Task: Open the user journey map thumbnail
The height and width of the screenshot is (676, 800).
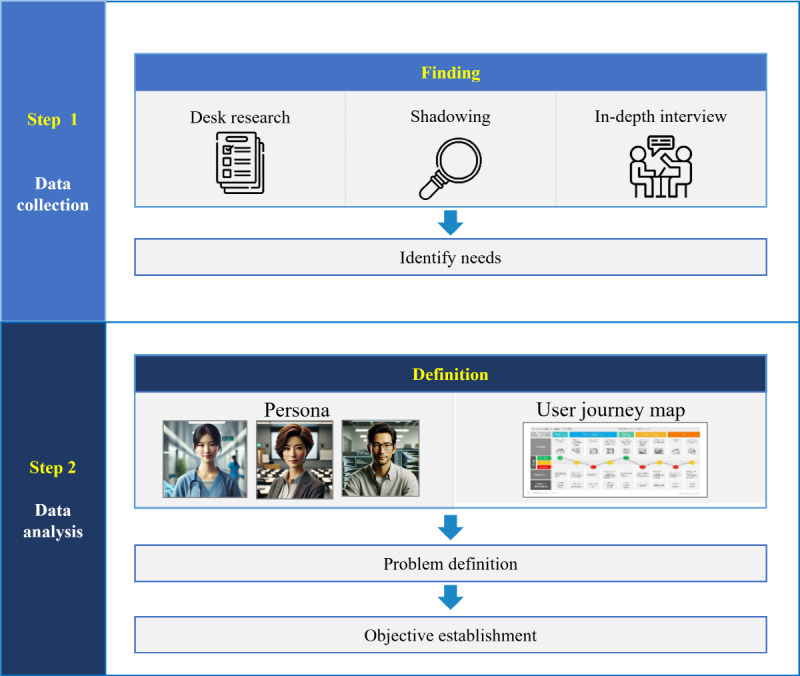Action: click(x=615, y=460)
